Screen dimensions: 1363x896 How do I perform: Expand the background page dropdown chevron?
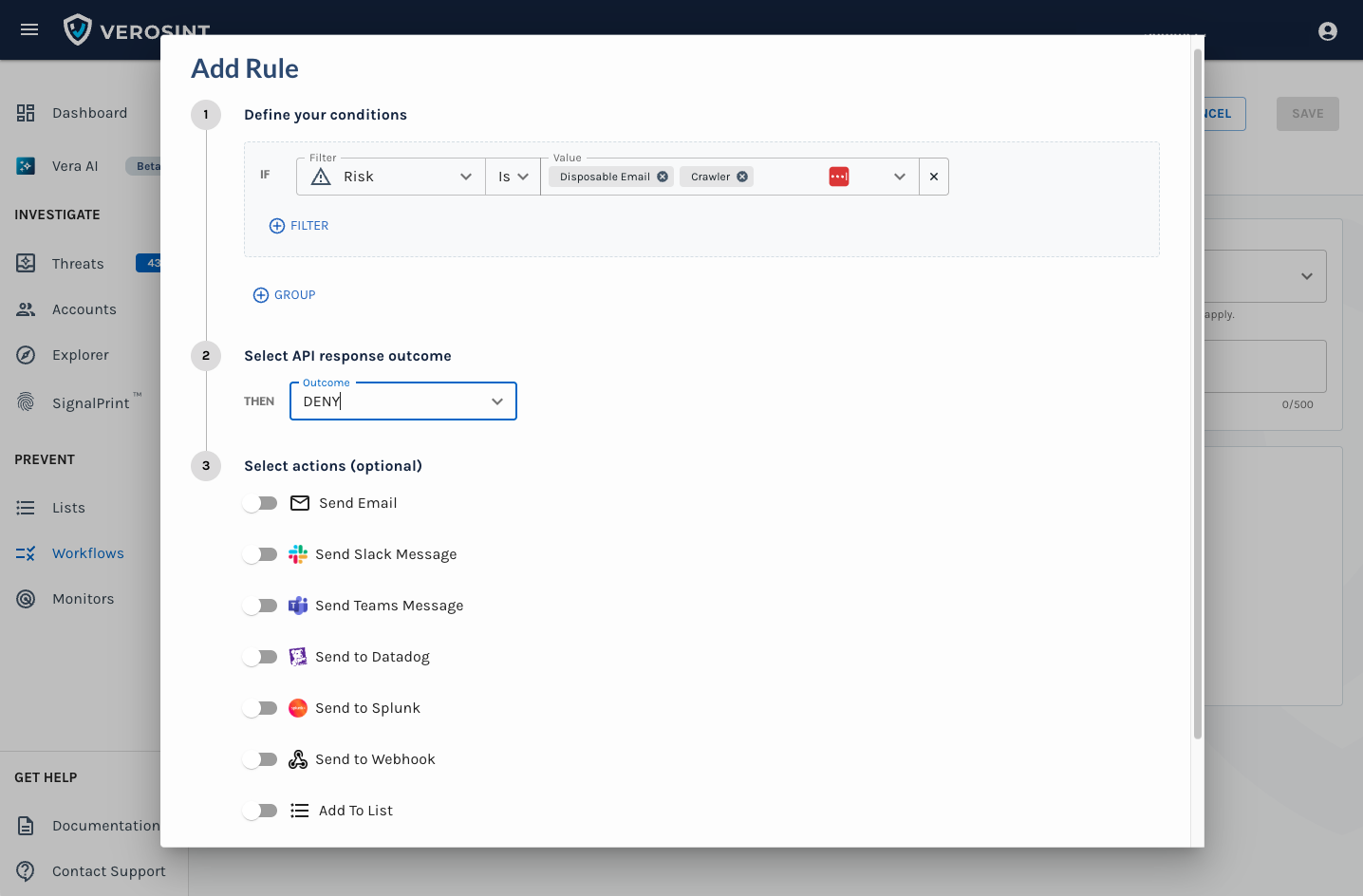pyautogui.click(x=1307, y=276)
